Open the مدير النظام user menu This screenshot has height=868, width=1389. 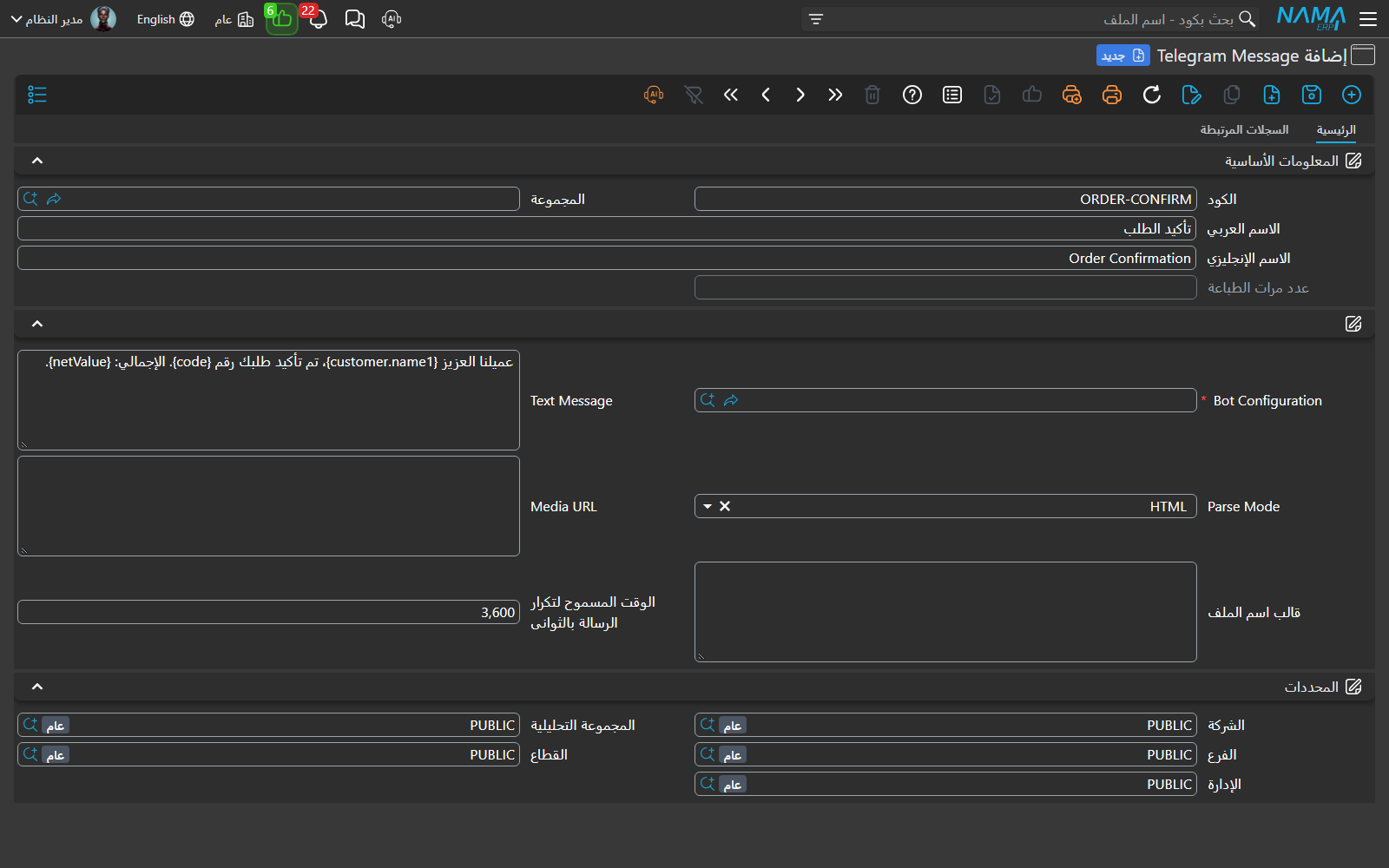click(x=63, y=19)
